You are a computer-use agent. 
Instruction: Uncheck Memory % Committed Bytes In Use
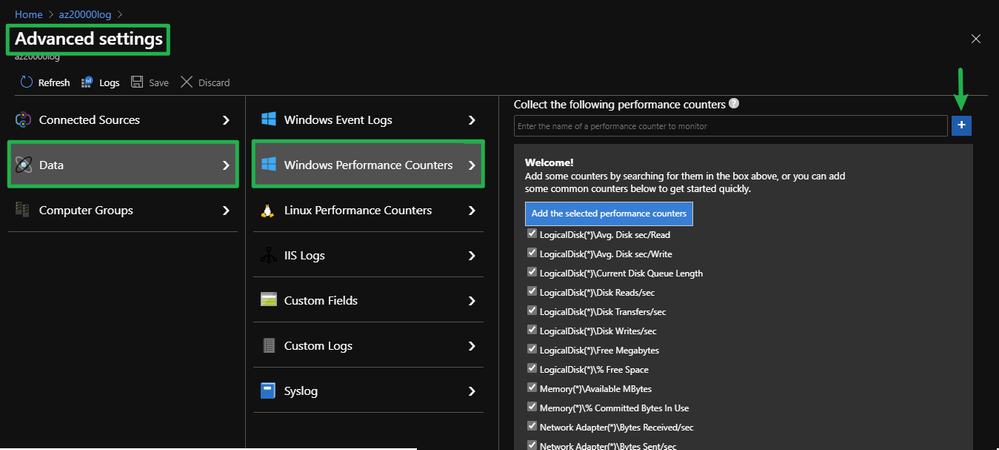(x=532, y=407)
